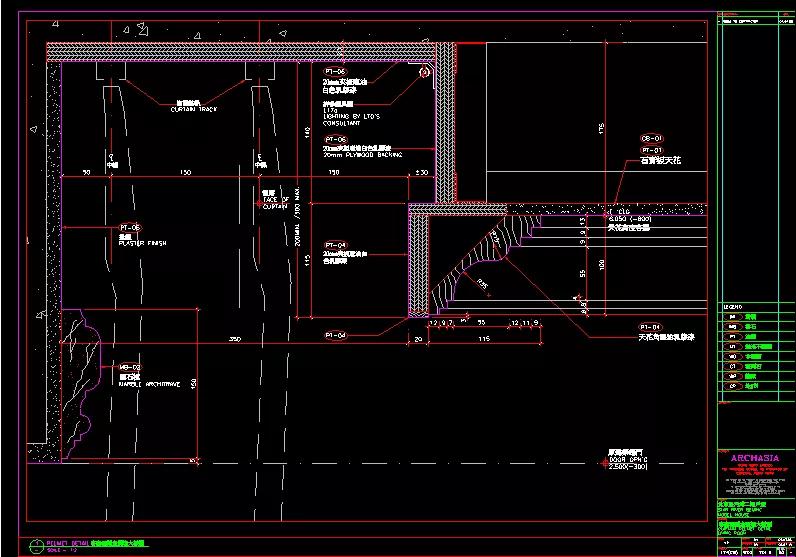Select the MARBLE ARCHITRAVE annotation
796x557 pixels.
pos(149,385)
